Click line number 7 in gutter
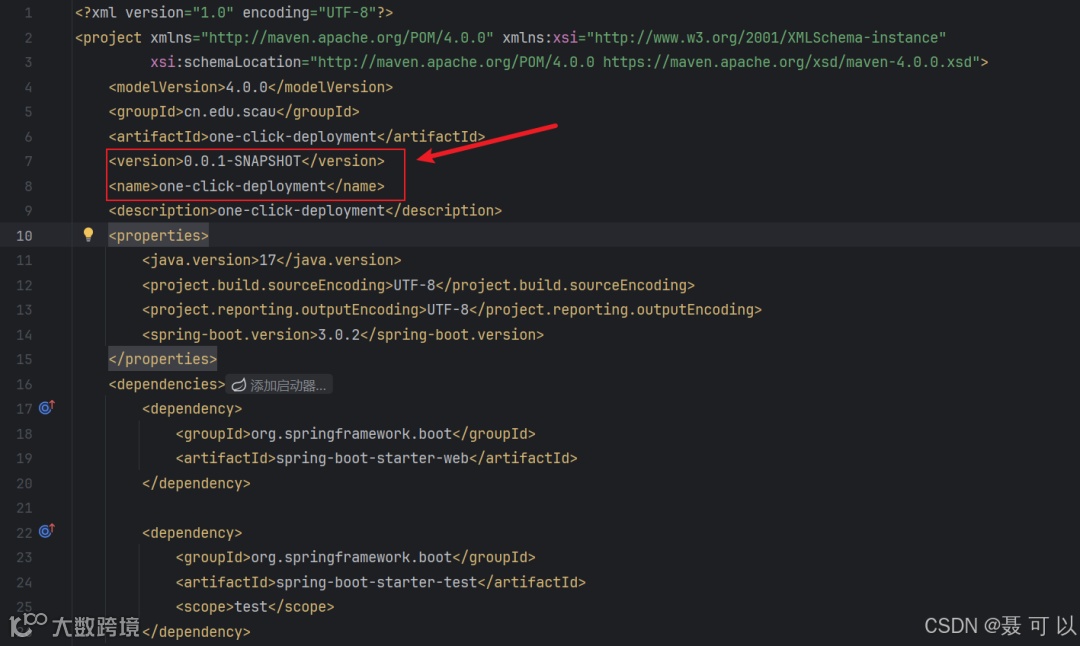The height and width of the screenshot is (646, 1080). point(28,161)
